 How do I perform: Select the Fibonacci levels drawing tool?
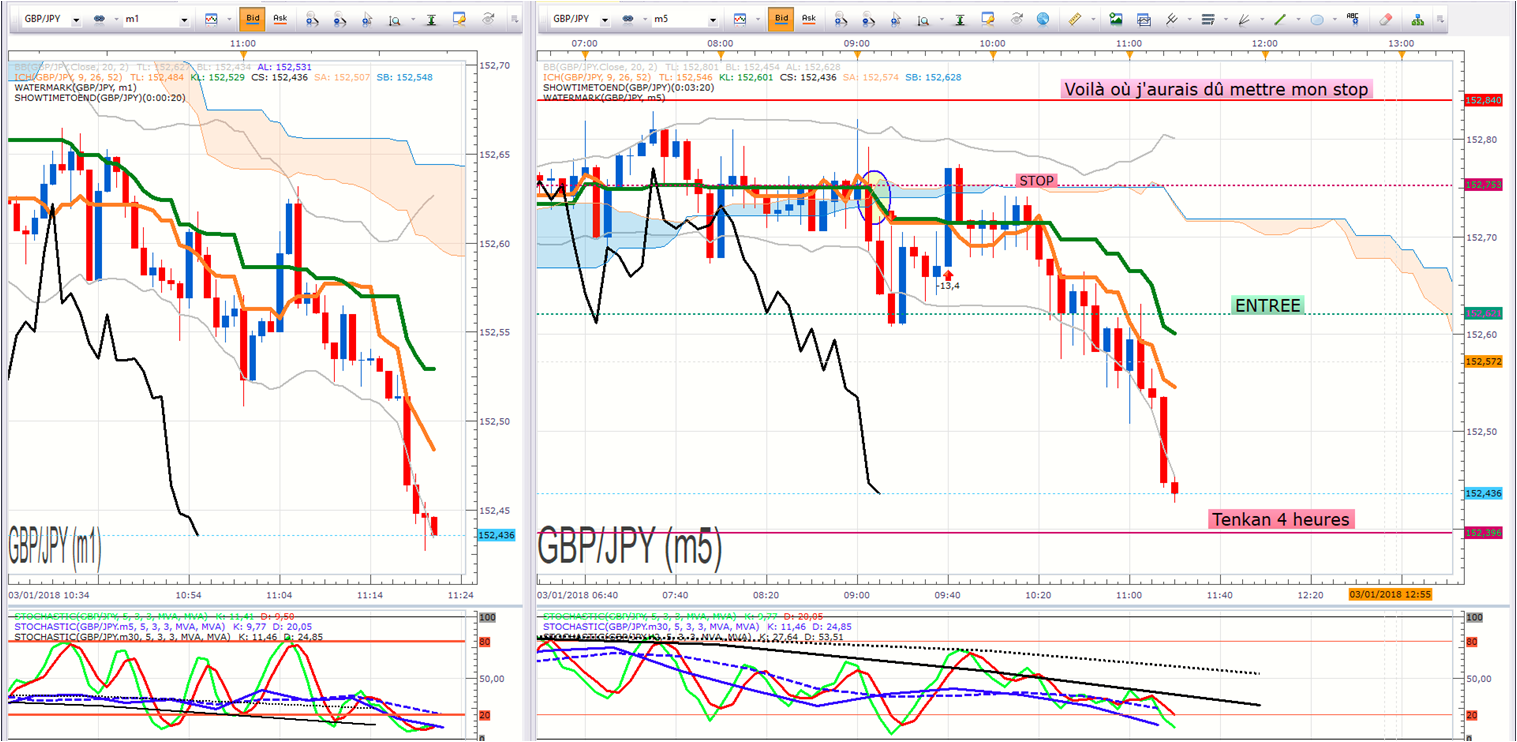(1208, 19)
